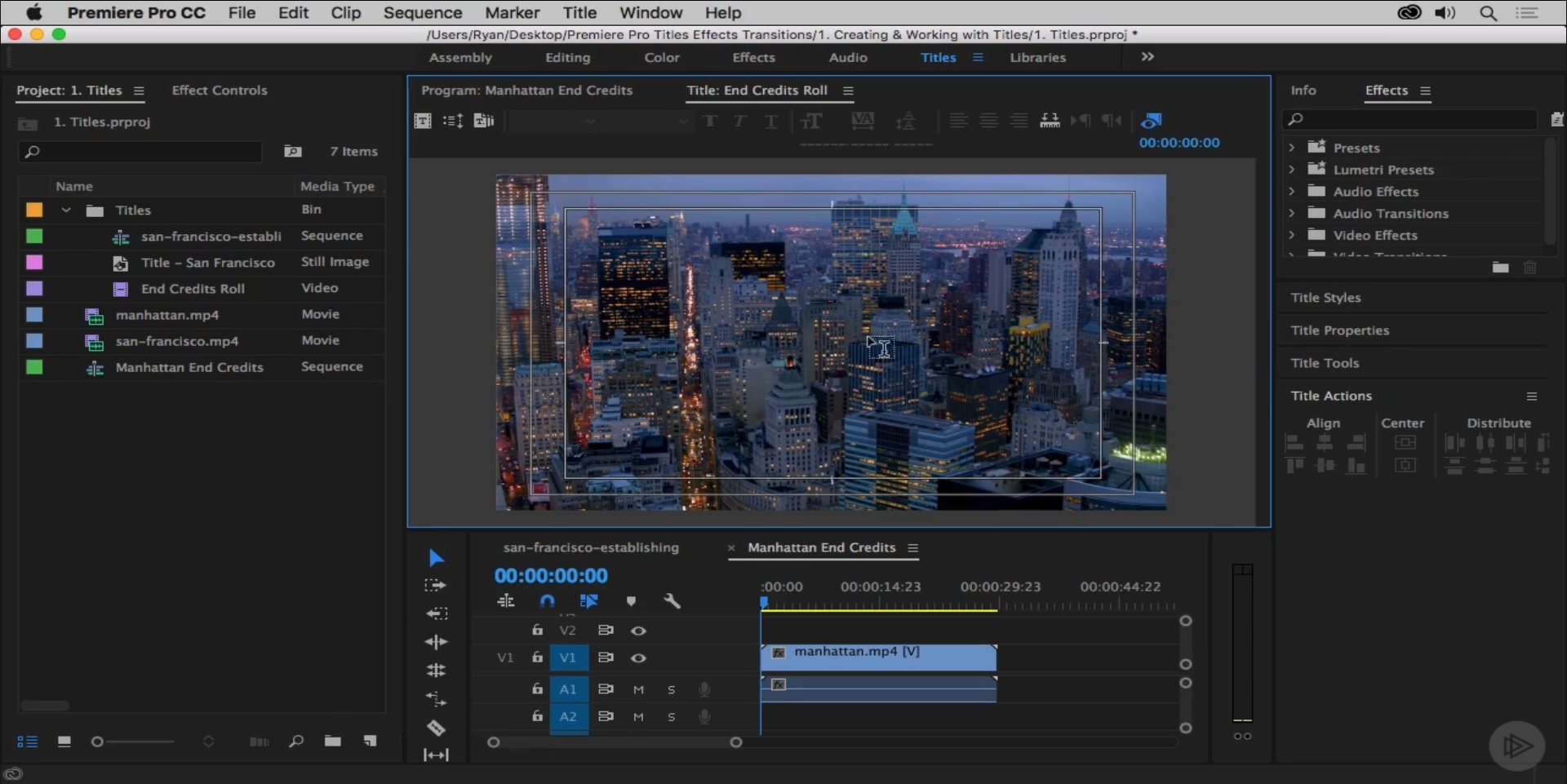Add marker using timeline marker icon
The width and height of the screenshot is (1567, 784).
tap(631, 601)
